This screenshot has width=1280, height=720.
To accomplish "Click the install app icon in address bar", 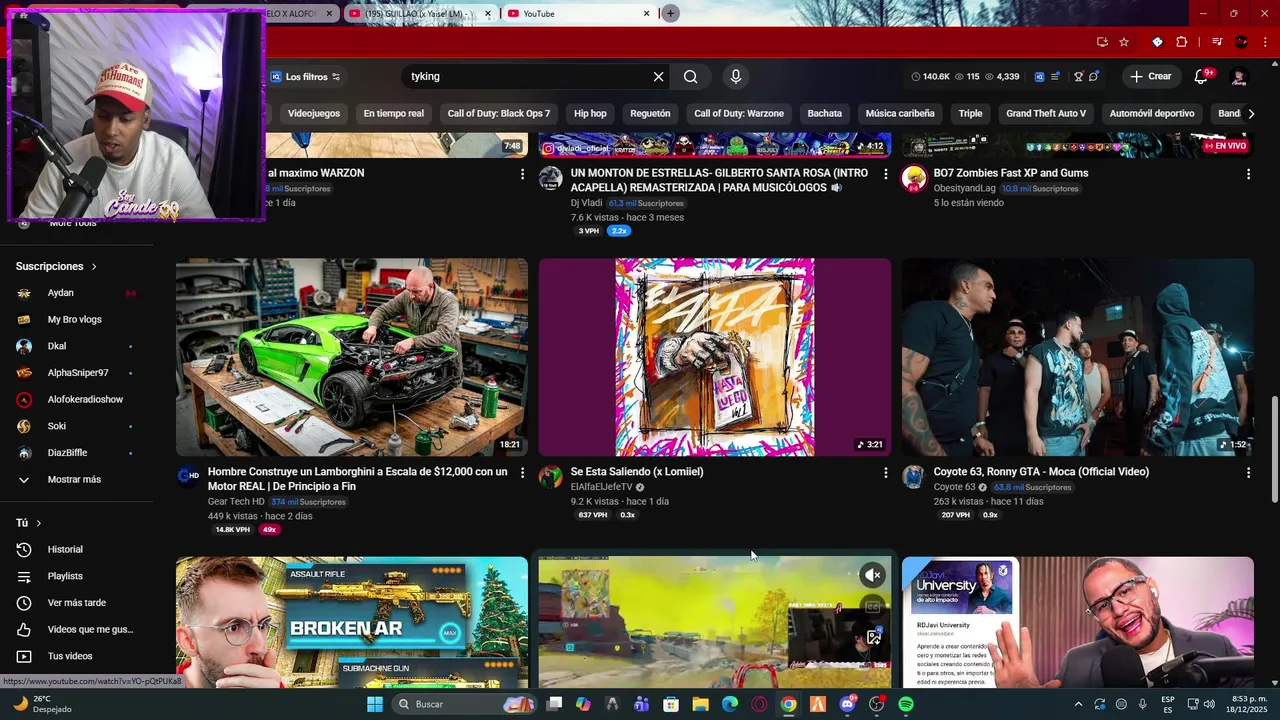I will pos(1102,42).
